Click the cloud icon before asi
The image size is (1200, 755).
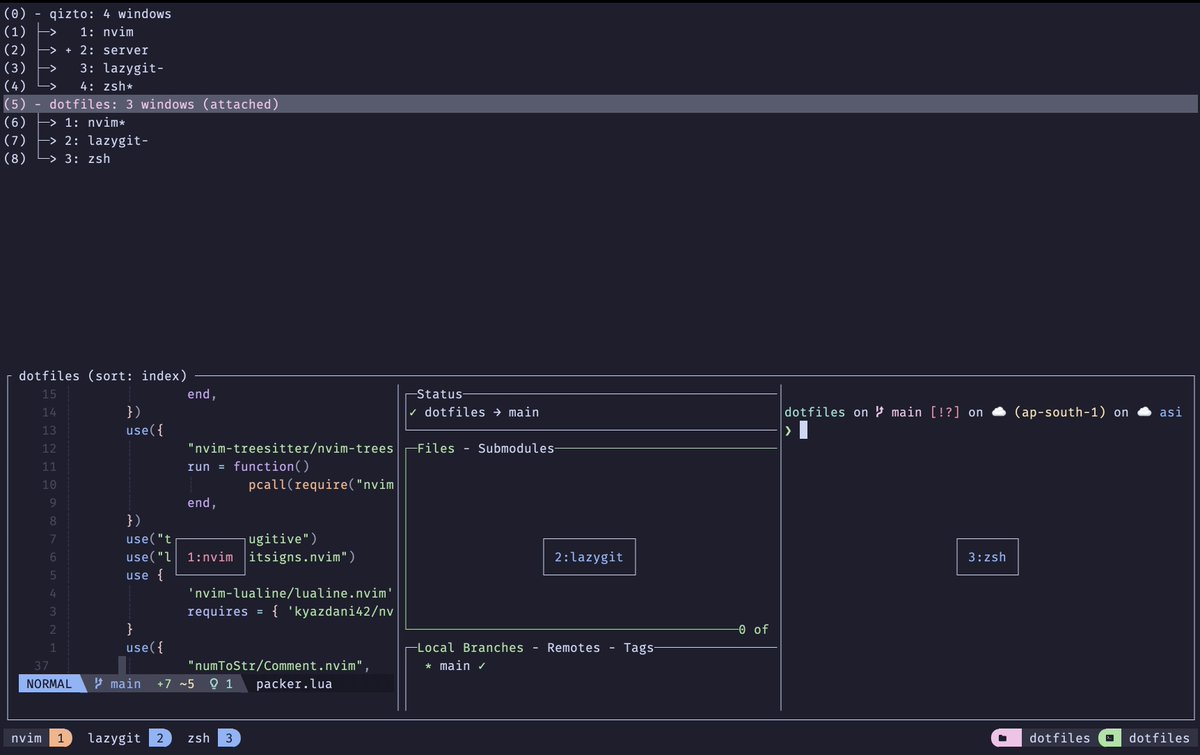coord(1144,412)
